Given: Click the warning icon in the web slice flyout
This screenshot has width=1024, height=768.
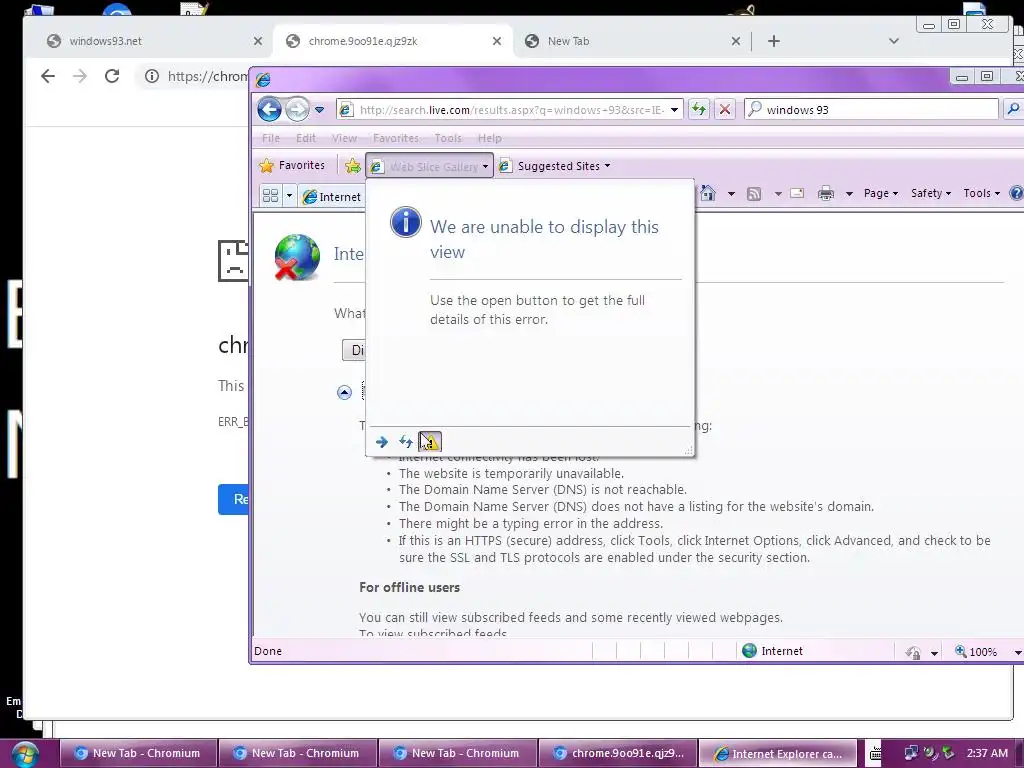Looking at the screenshot, I should click(x=430, y=442).
